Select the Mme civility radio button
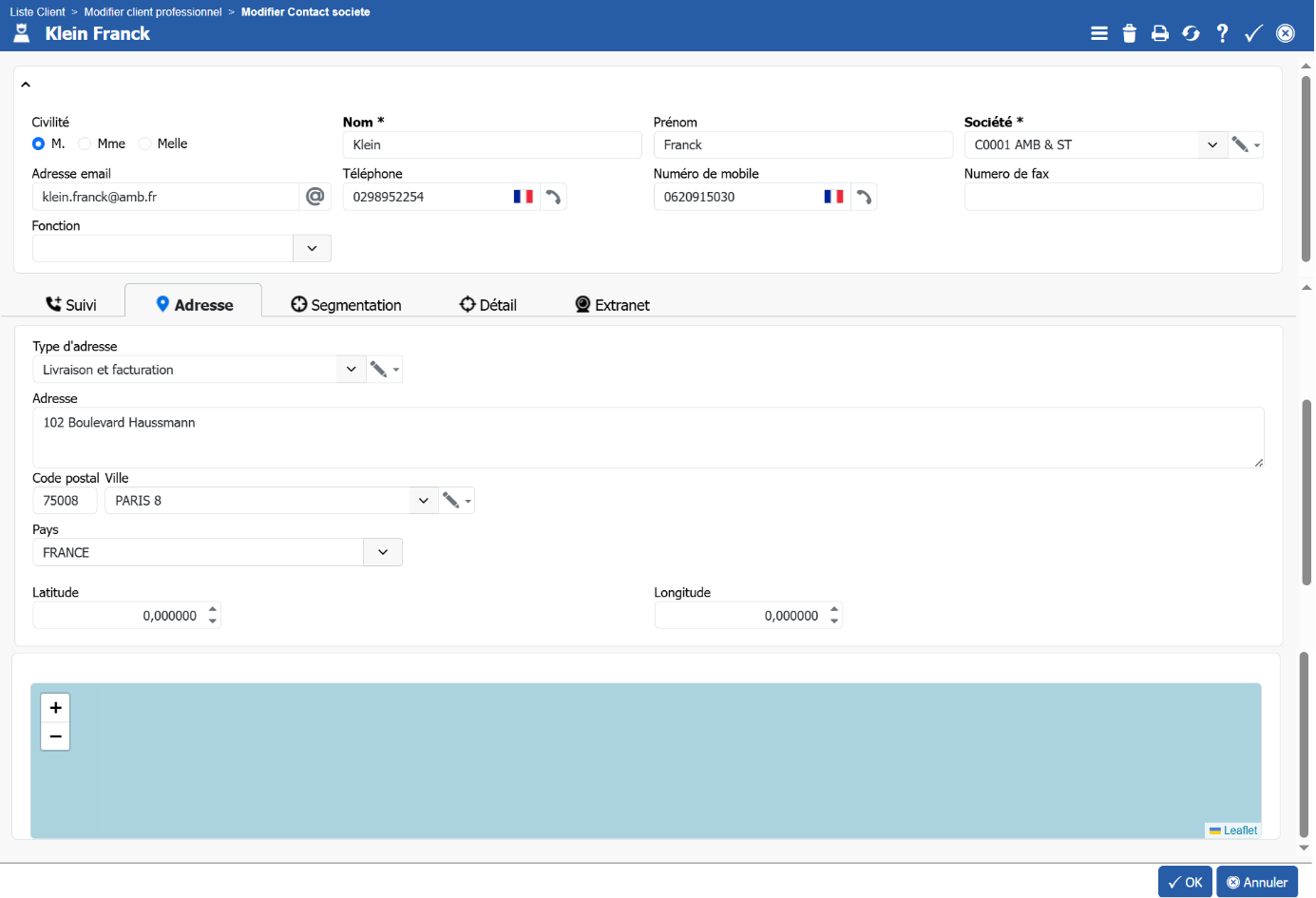The height and width of the screenshot is (898, 1316). pos(85,143)
